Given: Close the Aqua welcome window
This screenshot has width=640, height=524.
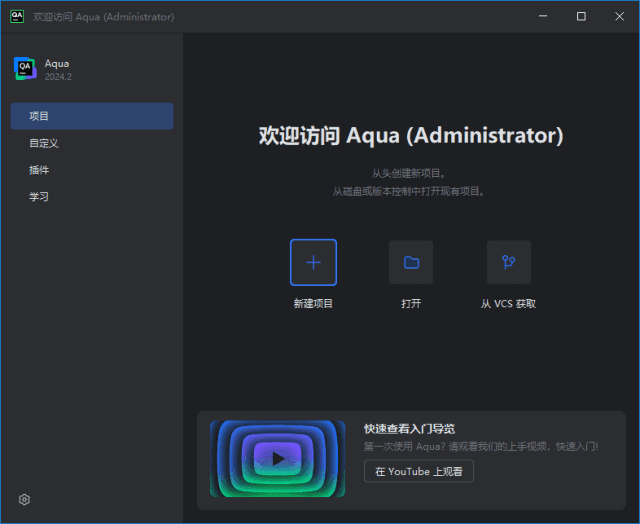Looking at the screenshot, I should 619,16.
